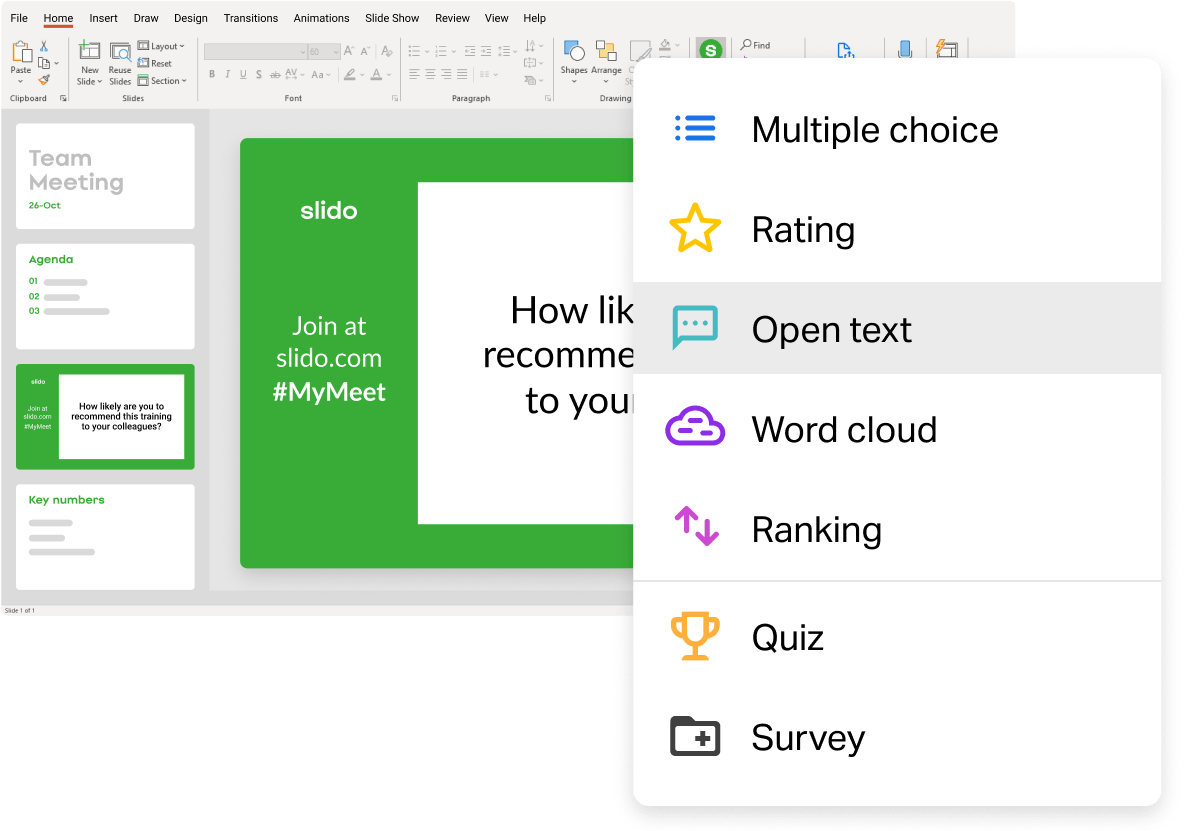Open the New Slide dropdown arrow
The height and width of the screenshot is (831, 1185).
[98, 81]
